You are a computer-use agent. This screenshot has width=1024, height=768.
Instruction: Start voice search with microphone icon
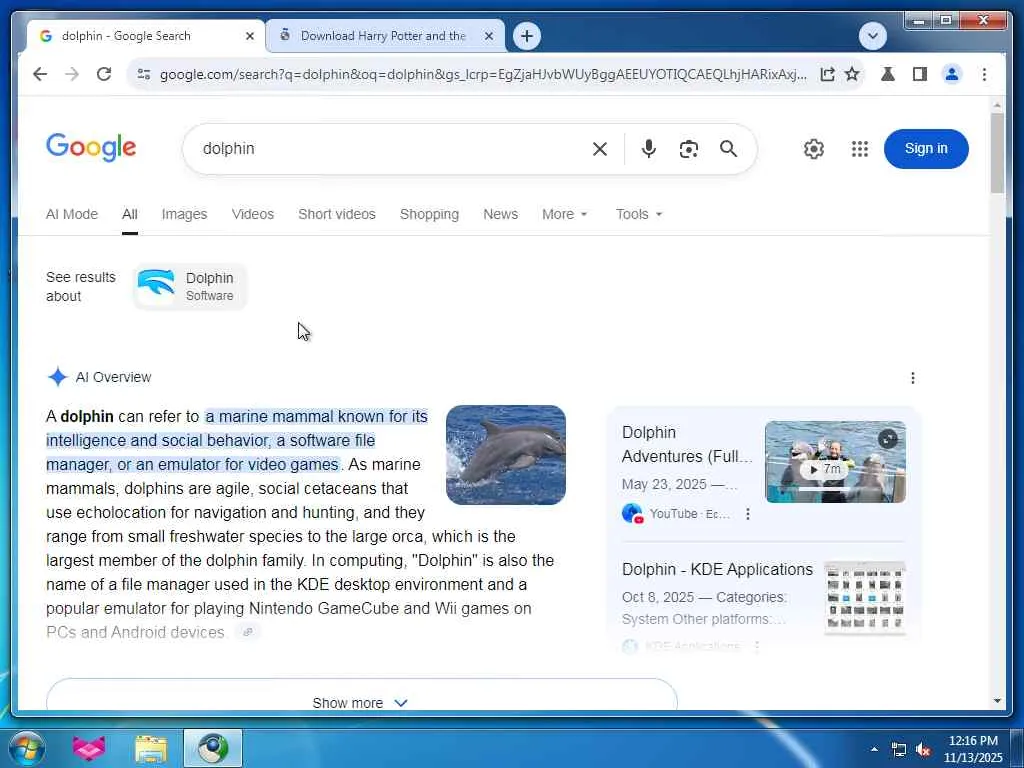pos(648,149)
